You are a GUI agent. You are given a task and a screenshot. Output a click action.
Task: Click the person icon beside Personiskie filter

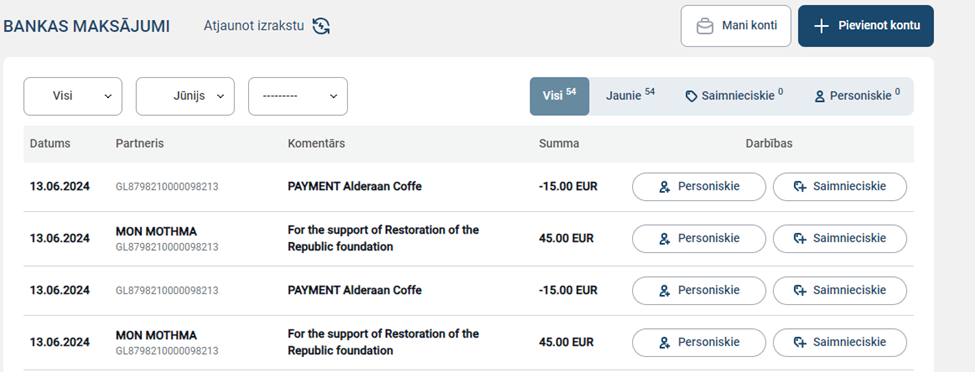820,96
